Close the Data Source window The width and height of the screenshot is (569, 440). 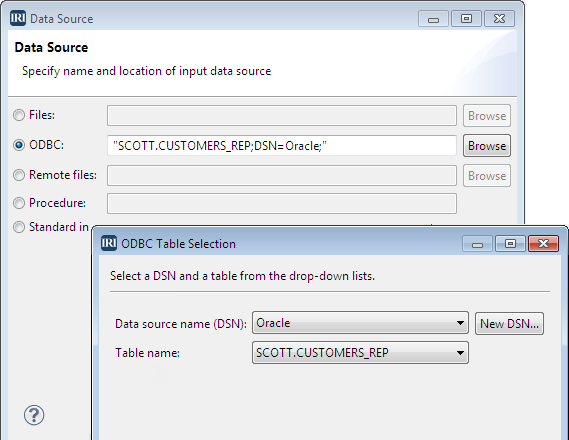(x=499, y=18)
